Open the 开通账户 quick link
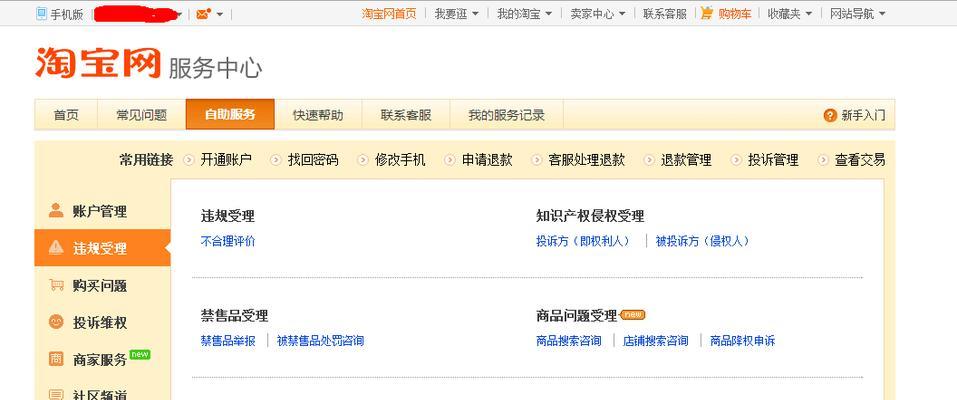 click(x=226, y=160)
